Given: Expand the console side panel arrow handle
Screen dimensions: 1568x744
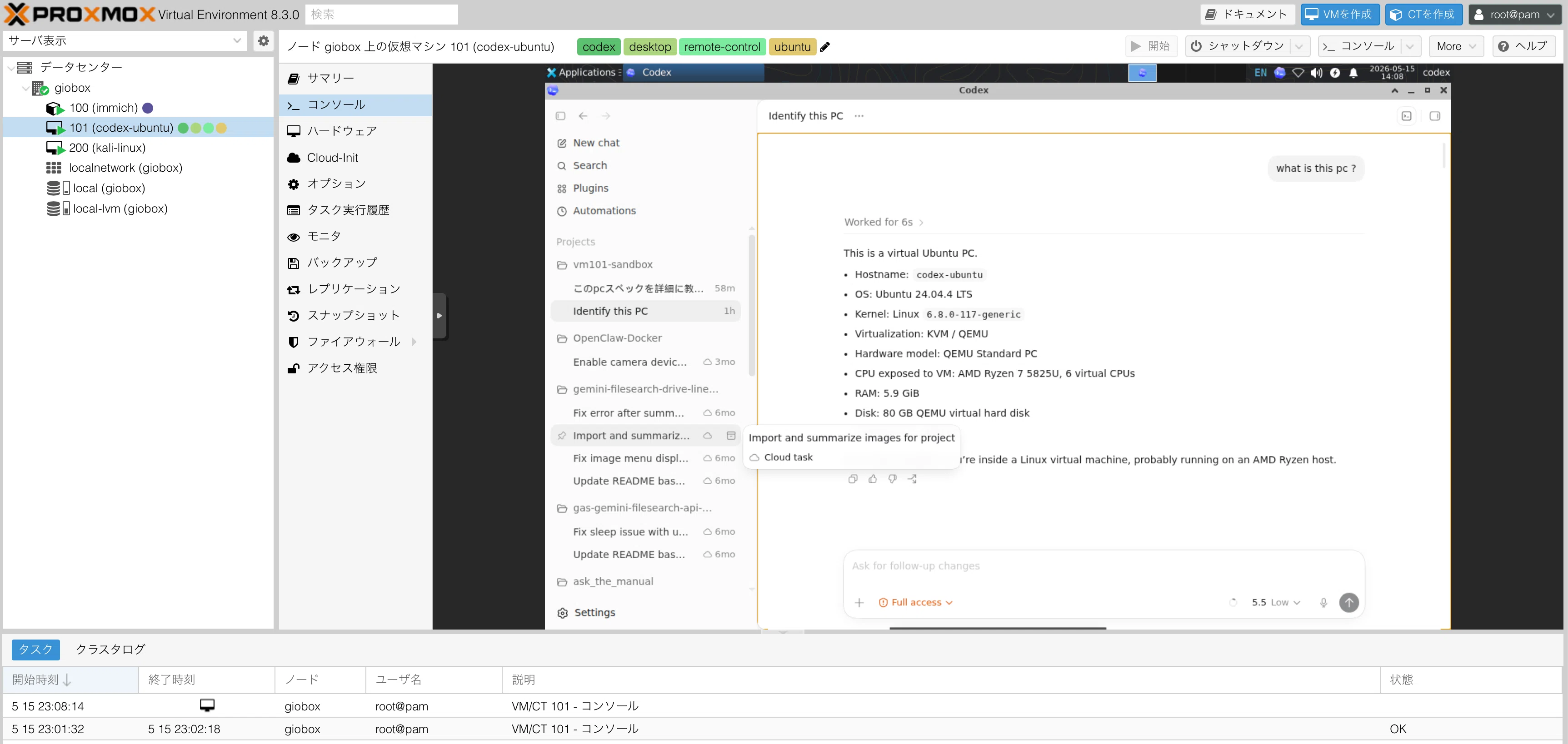Looking at the screenshot, I should (x=439, y=316).
